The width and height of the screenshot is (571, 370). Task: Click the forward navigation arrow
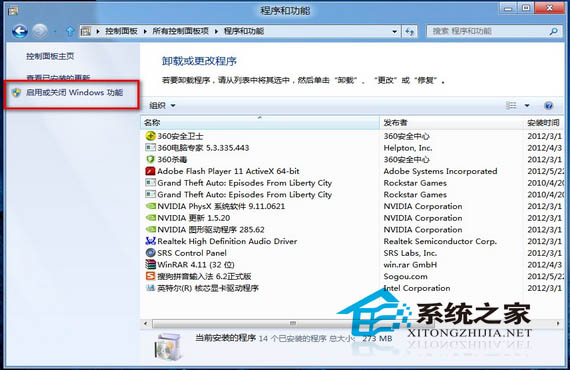[40, 31]
